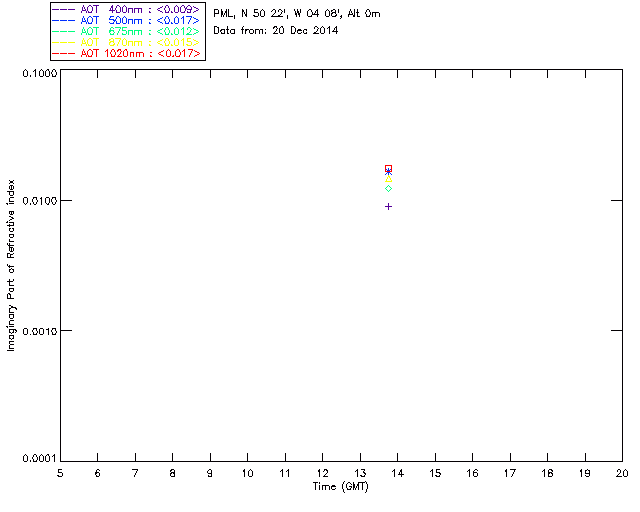Click the x-axis label 12

click(x=322, y=473)
